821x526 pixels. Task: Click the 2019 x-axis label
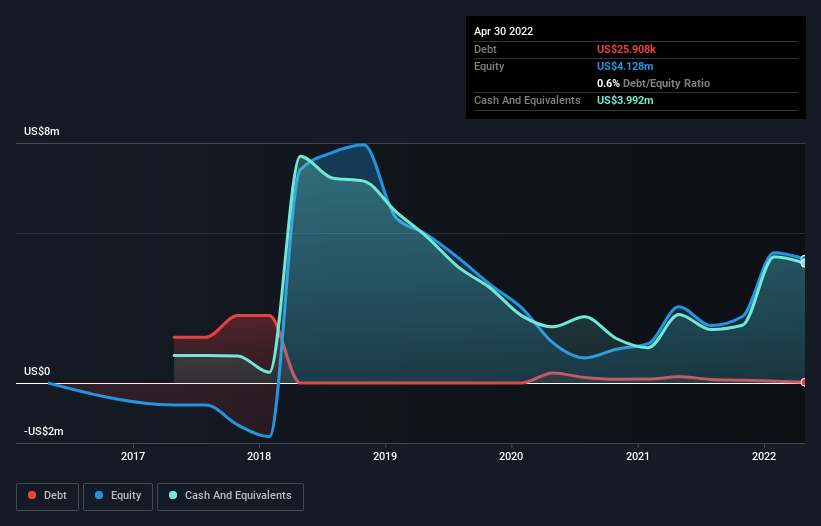pos(385,456)
